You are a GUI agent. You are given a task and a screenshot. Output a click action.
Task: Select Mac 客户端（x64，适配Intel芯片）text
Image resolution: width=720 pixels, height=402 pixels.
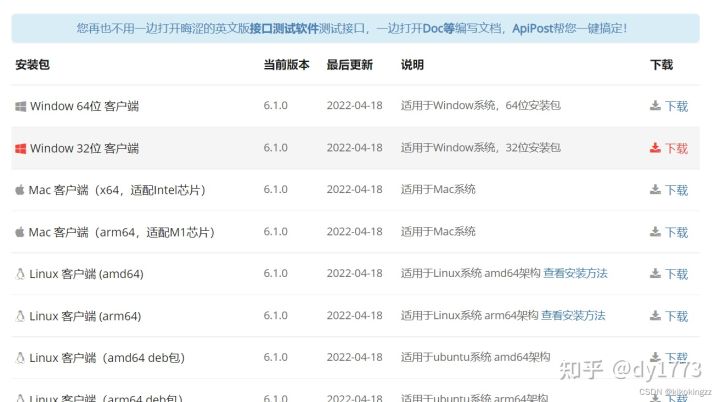[118, 190]
